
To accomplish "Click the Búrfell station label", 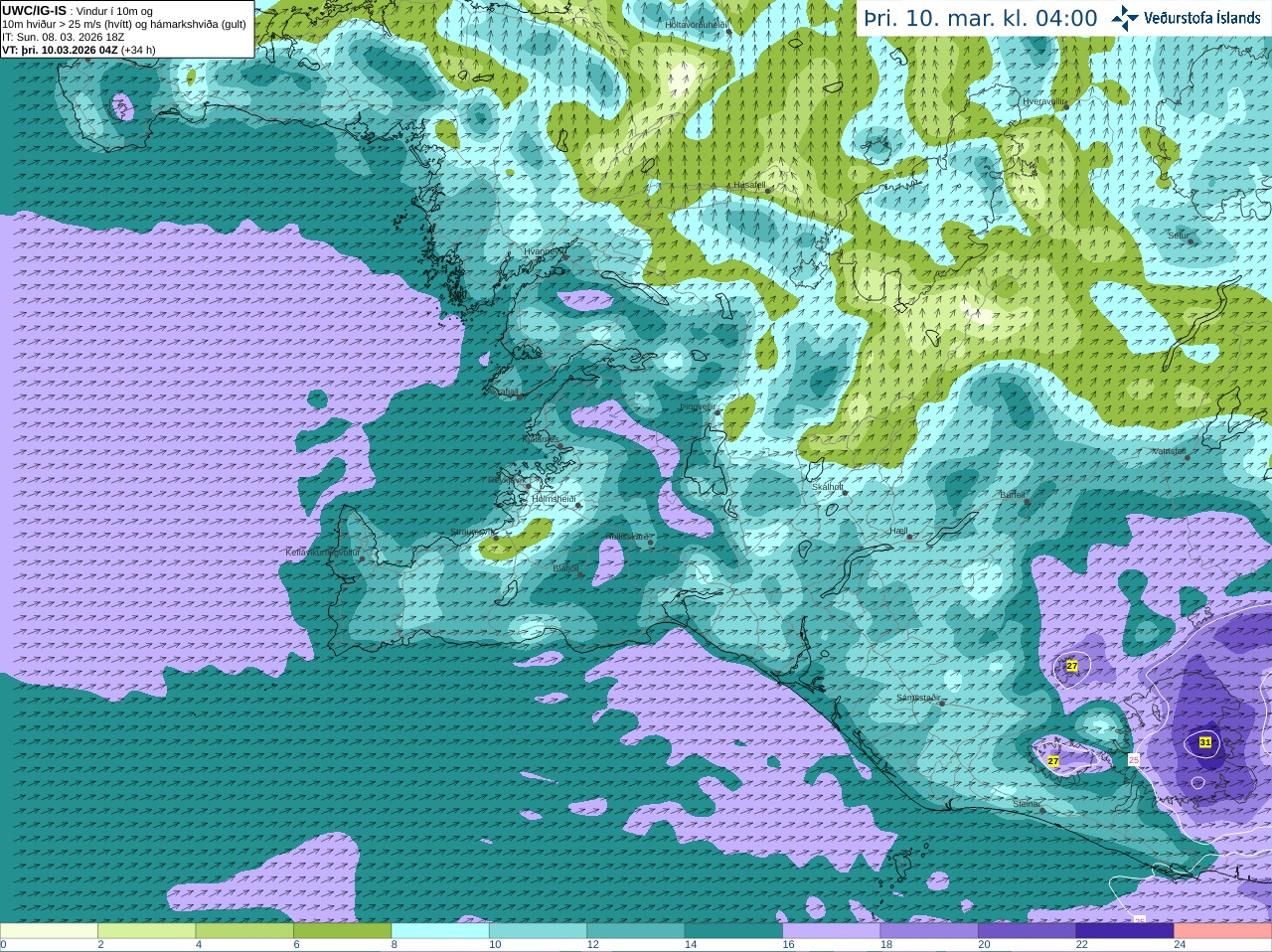I will point(1013,495).
